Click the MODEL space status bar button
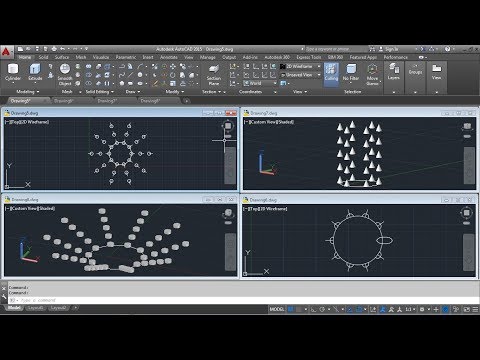480x360 pixels. [x=277, y=309]
